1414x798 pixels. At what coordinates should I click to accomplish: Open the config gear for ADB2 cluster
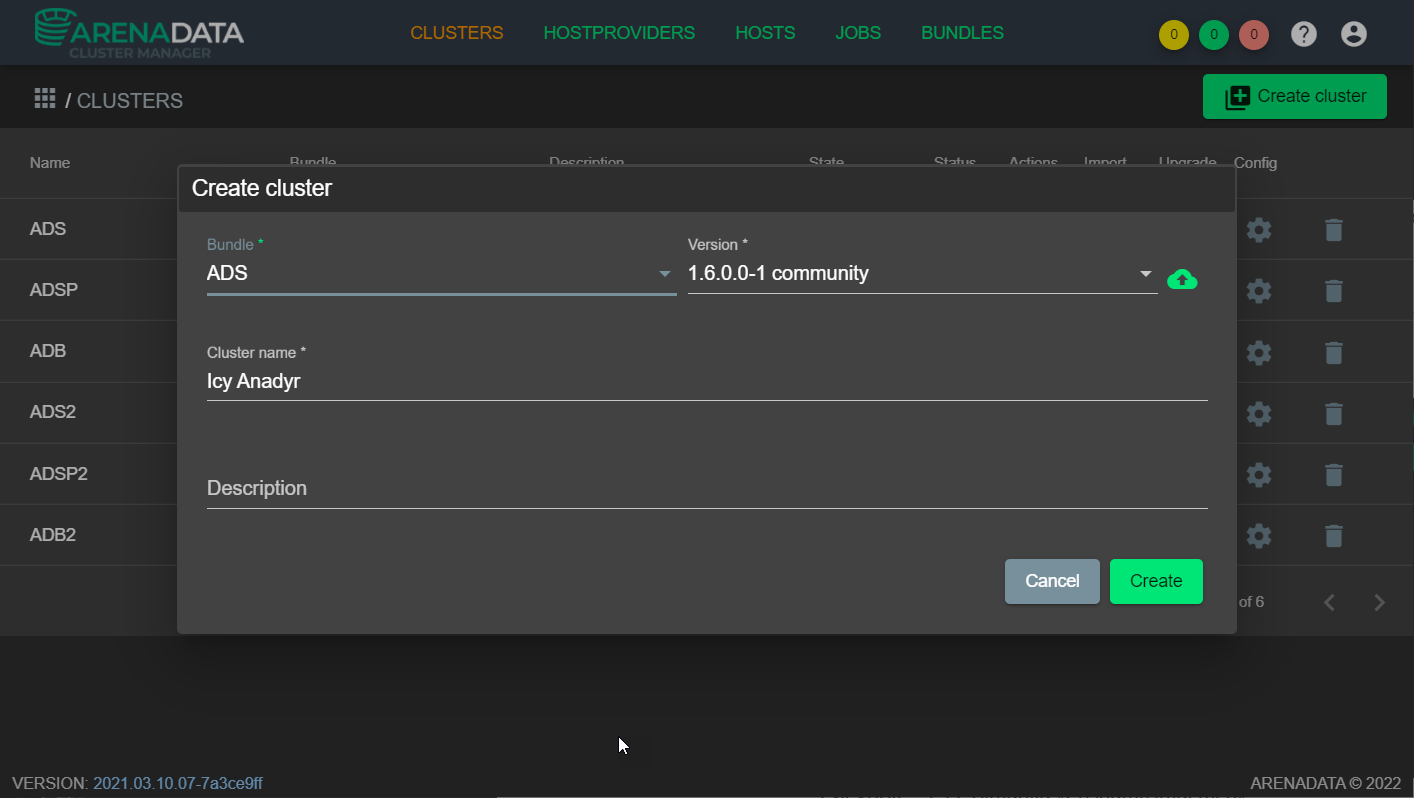(1258, 535)
